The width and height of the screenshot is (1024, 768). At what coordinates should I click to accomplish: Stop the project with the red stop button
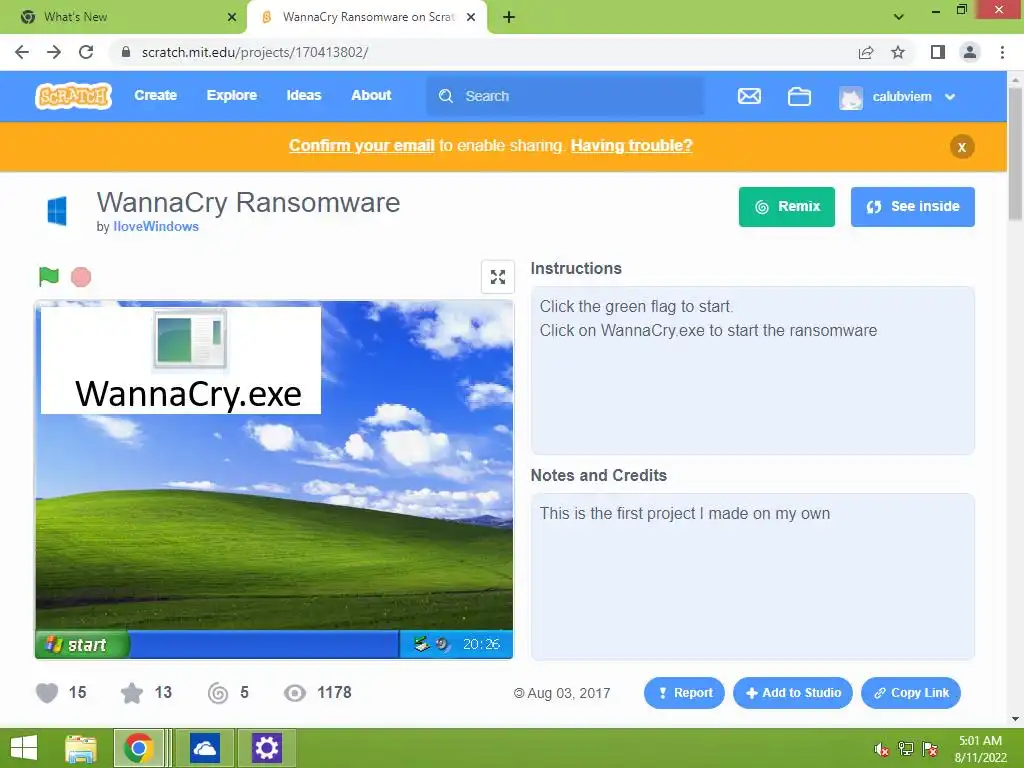[81, 277]
